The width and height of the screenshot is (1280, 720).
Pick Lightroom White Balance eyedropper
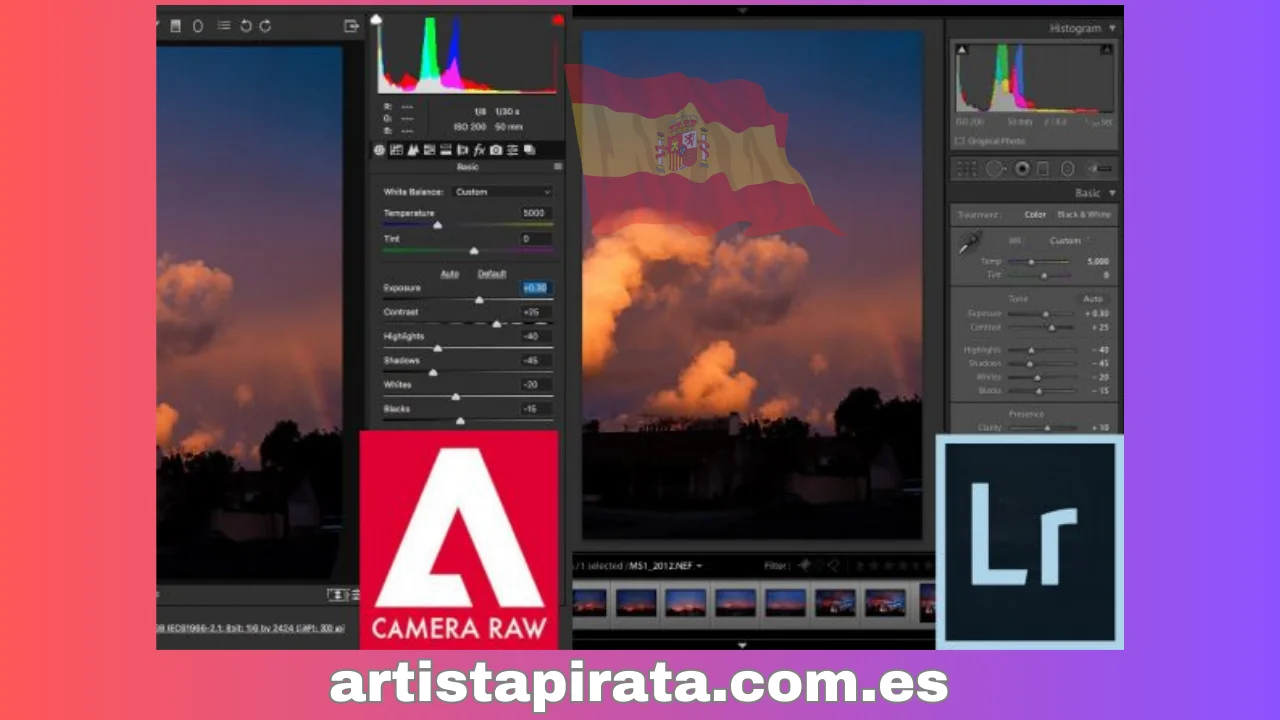click(968, 243)
